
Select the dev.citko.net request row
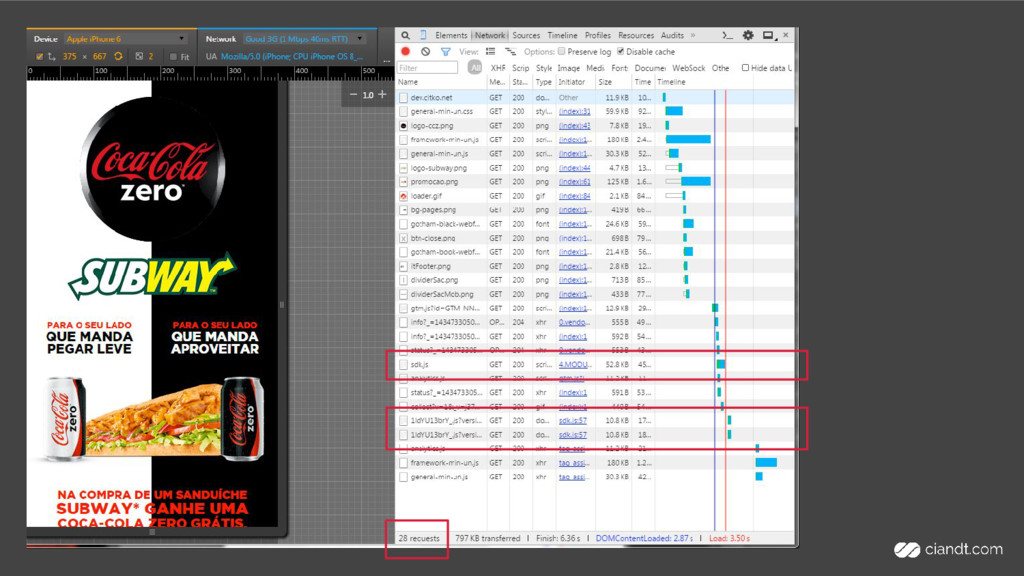[595, 97]
